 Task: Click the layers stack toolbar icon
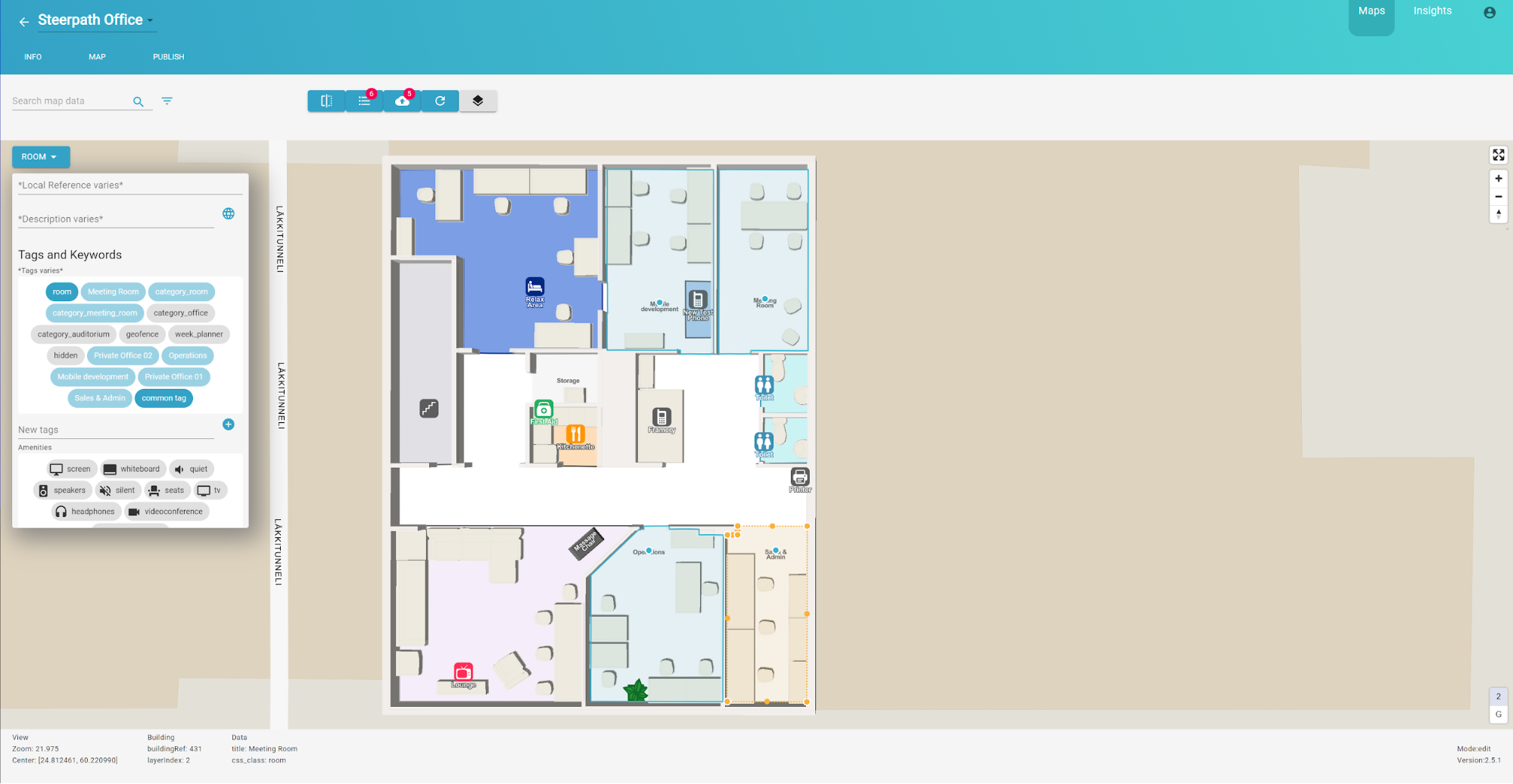478,101
